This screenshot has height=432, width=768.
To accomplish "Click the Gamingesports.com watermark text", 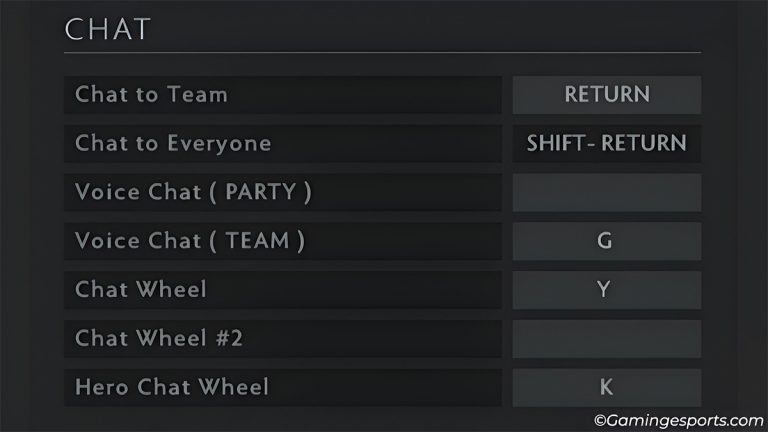I will point(678,420).
